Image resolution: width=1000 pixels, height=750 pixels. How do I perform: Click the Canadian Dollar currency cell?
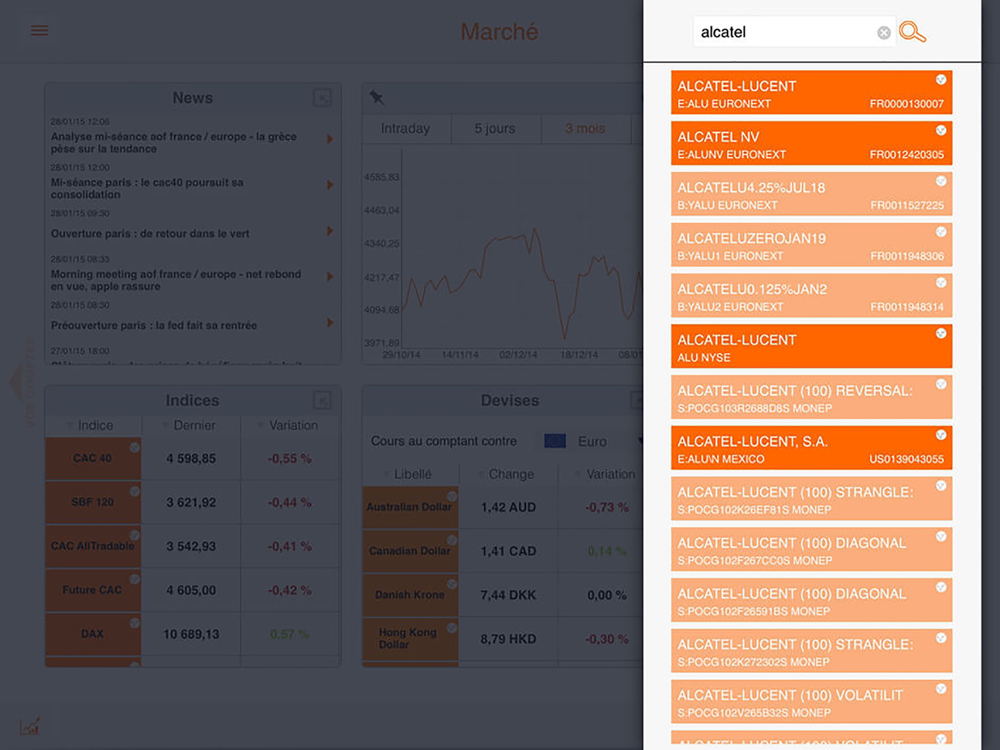(410, 551)
